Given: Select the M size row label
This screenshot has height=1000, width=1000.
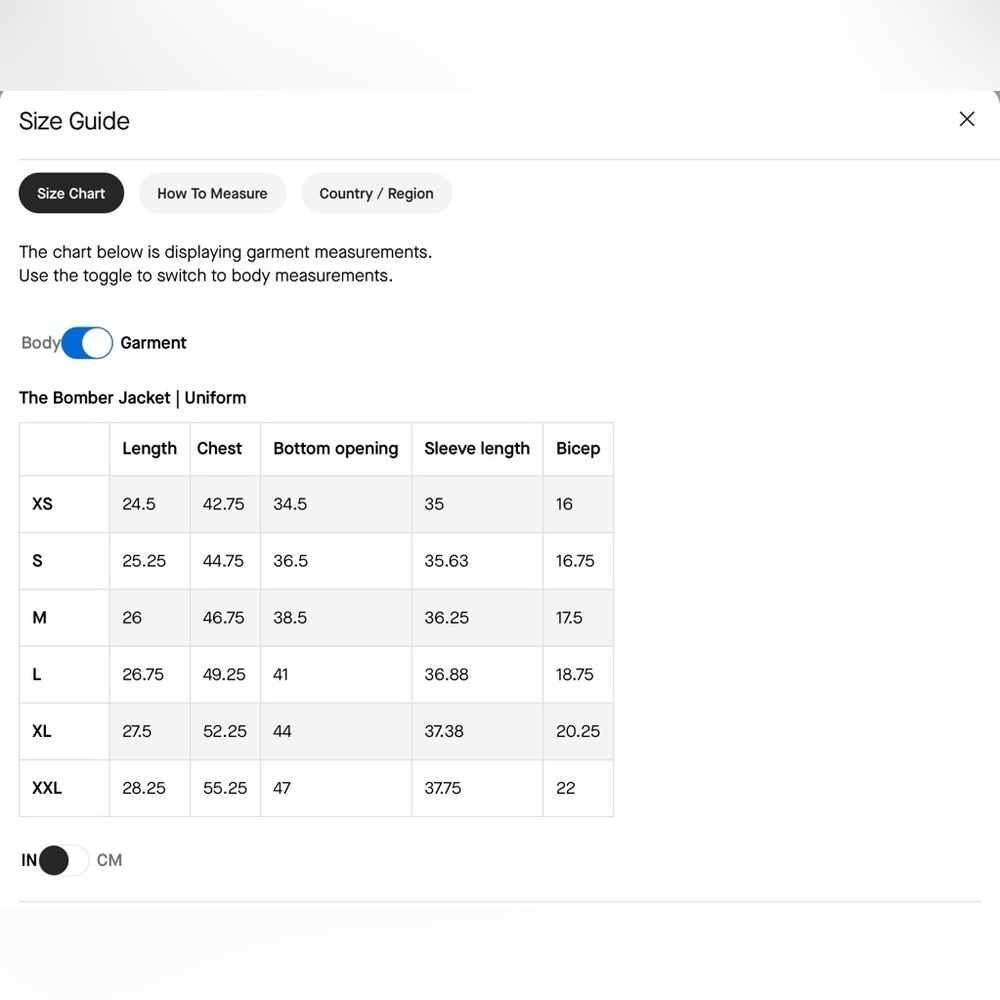Looking at the screenshot, I should [x=39, y=618].
